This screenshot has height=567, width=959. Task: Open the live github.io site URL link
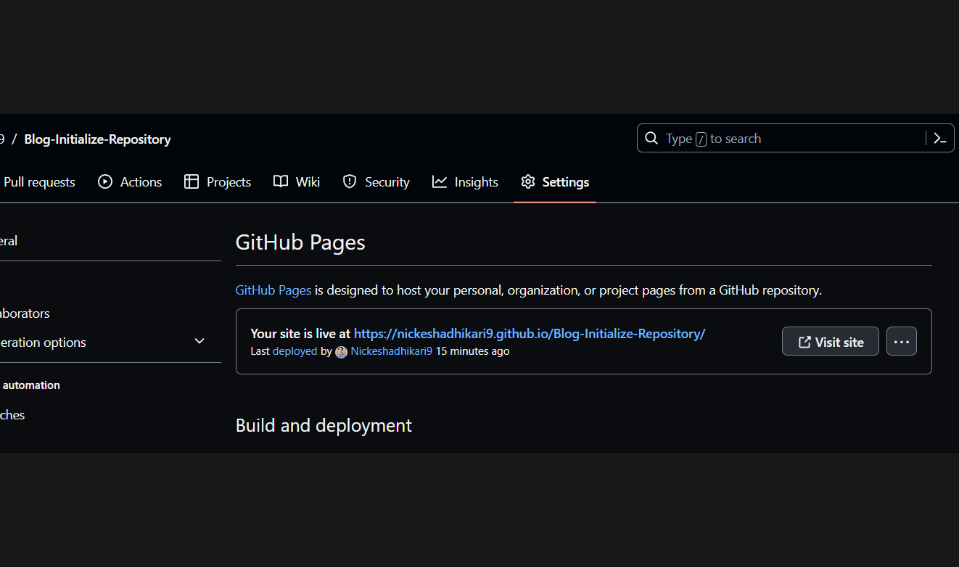530,334
